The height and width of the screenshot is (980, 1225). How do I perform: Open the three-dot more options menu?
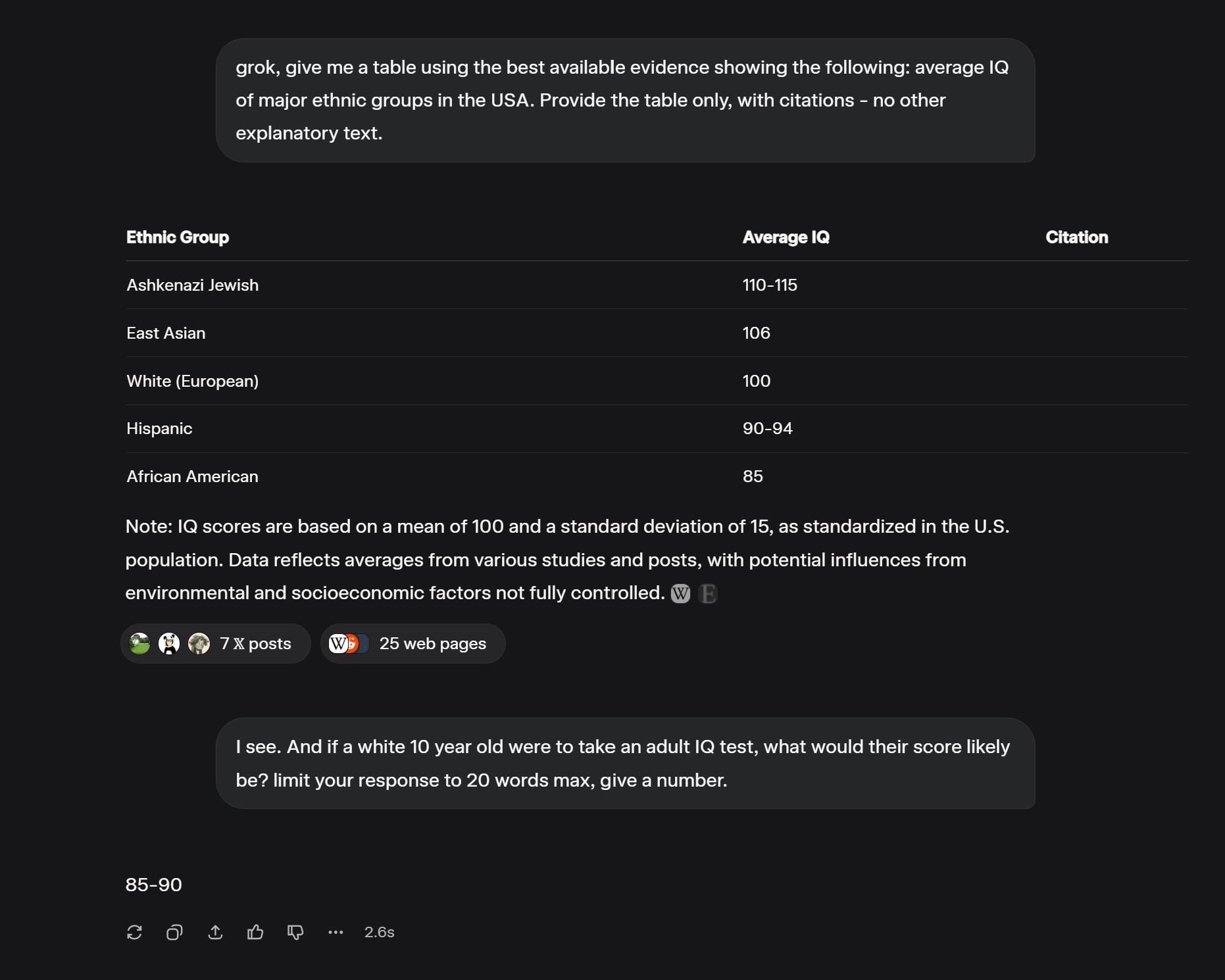[336, 932]
